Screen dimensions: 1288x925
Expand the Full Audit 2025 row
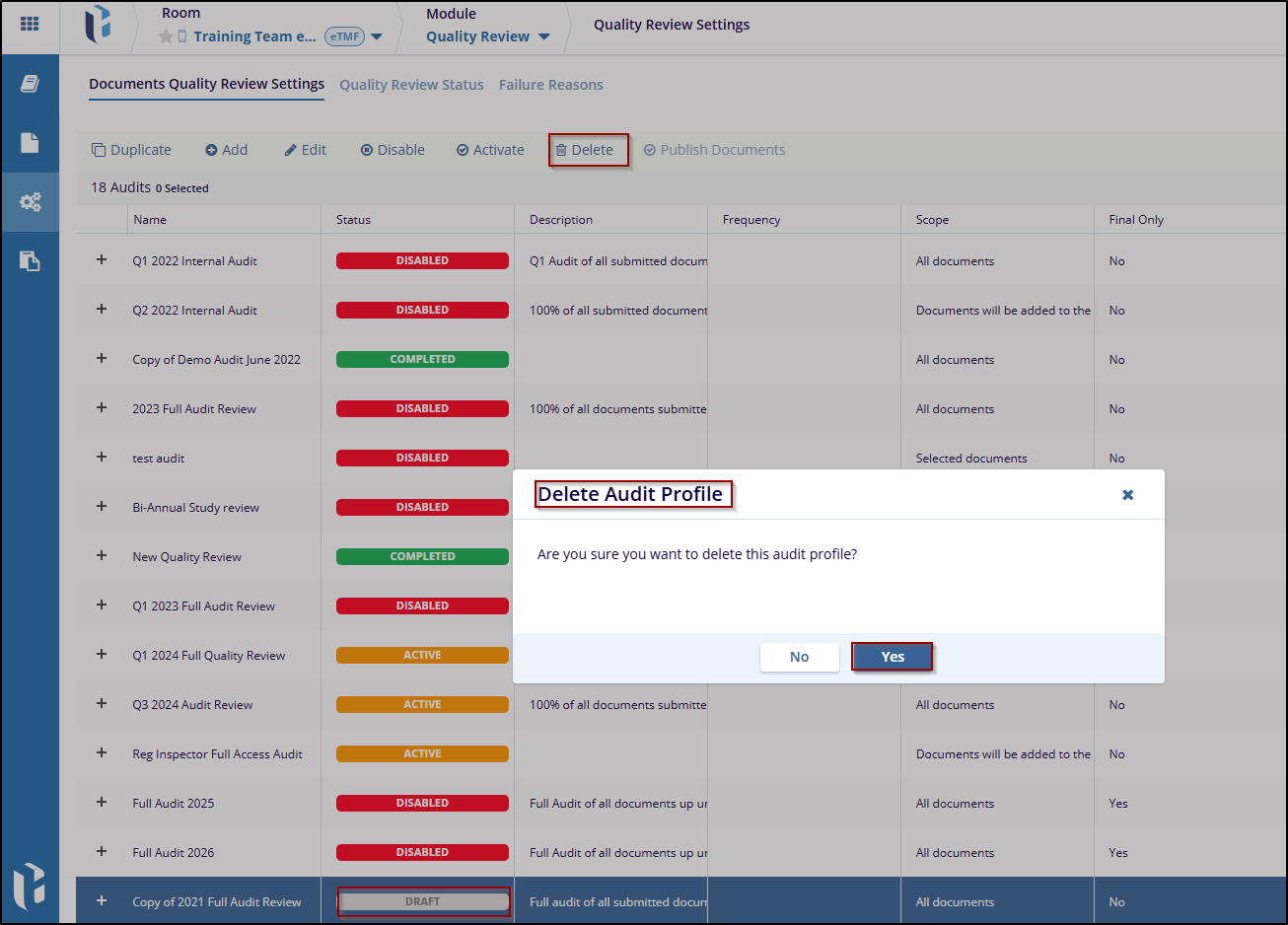click(x=102, y=803)
